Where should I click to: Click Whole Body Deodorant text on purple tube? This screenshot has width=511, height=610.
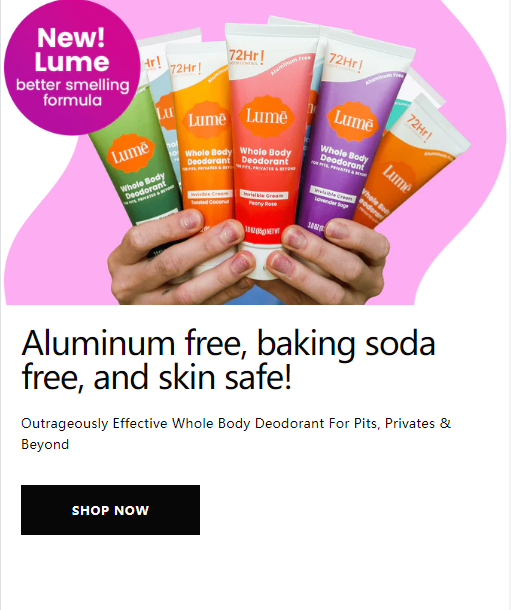pyautogui.click(x=344, y=157)
